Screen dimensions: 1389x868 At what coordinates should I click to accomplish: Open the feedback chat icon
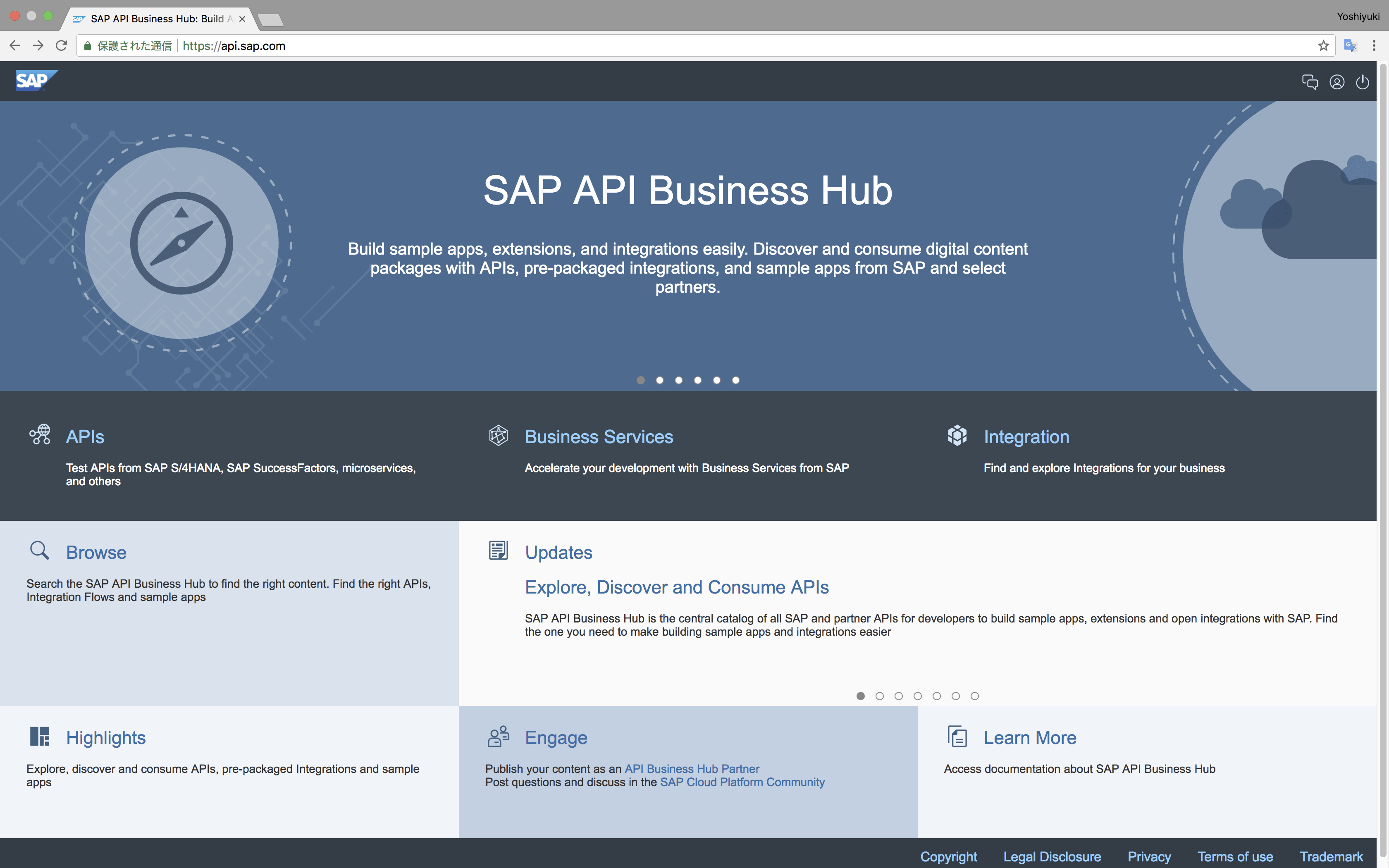tap(1309, 82)
